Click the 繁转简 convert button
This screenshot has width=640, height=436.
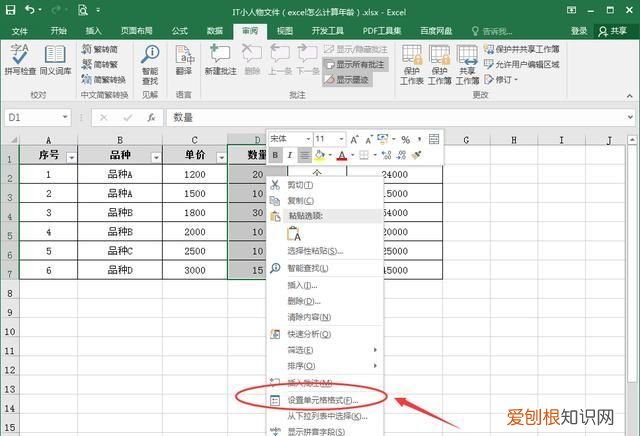coord(100,49)
